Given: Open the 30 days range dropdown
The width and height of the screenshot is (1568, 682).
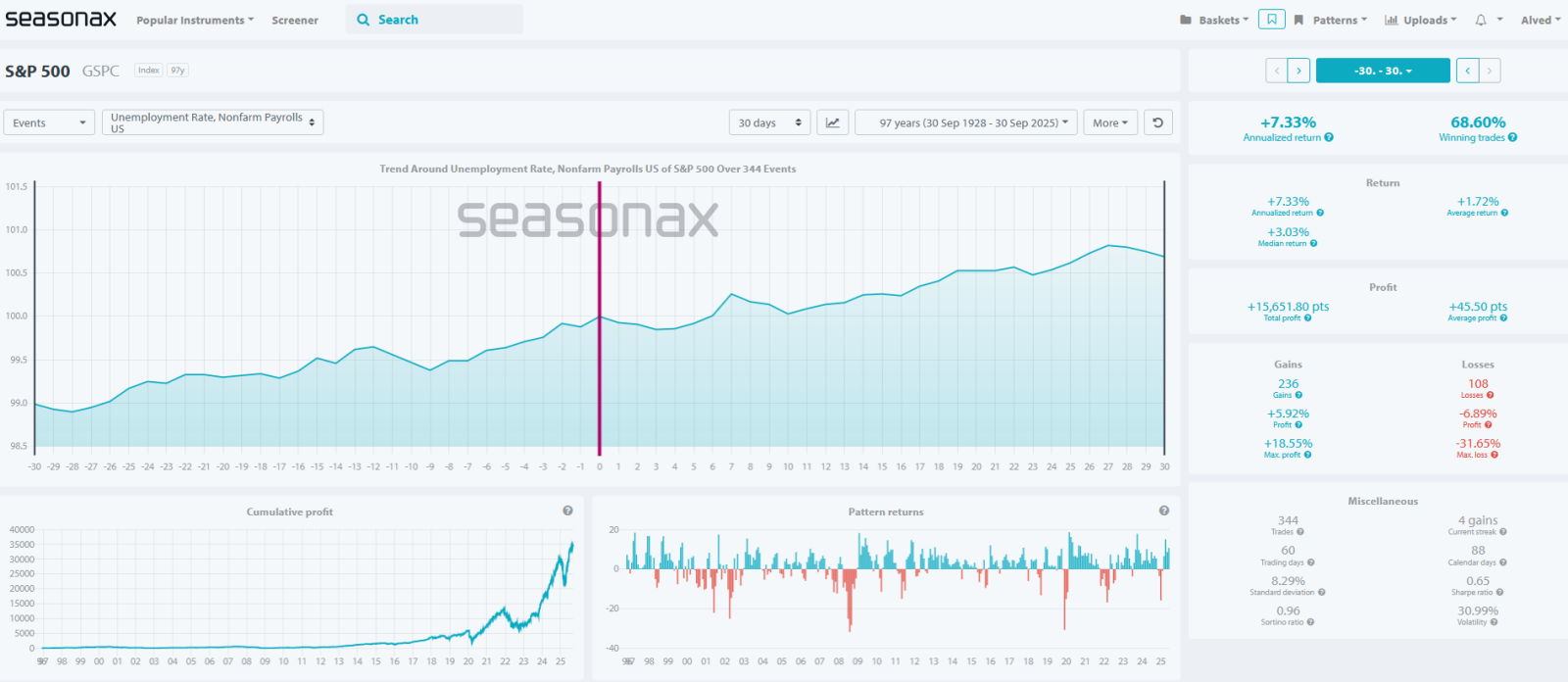Looking at the screenshot, I should tap(769, 122).
